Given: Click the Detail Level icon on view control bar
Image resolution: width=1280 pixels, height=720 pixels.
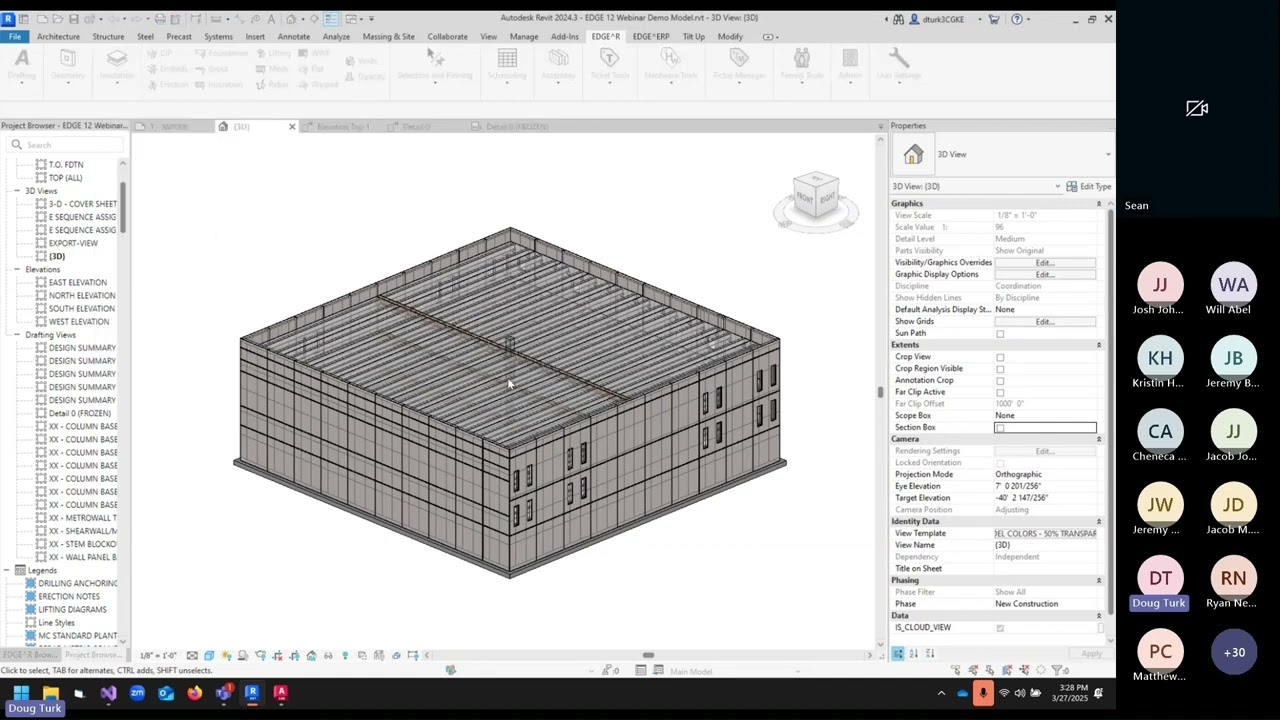Looking at the screenshot, I should pos(192,656).
